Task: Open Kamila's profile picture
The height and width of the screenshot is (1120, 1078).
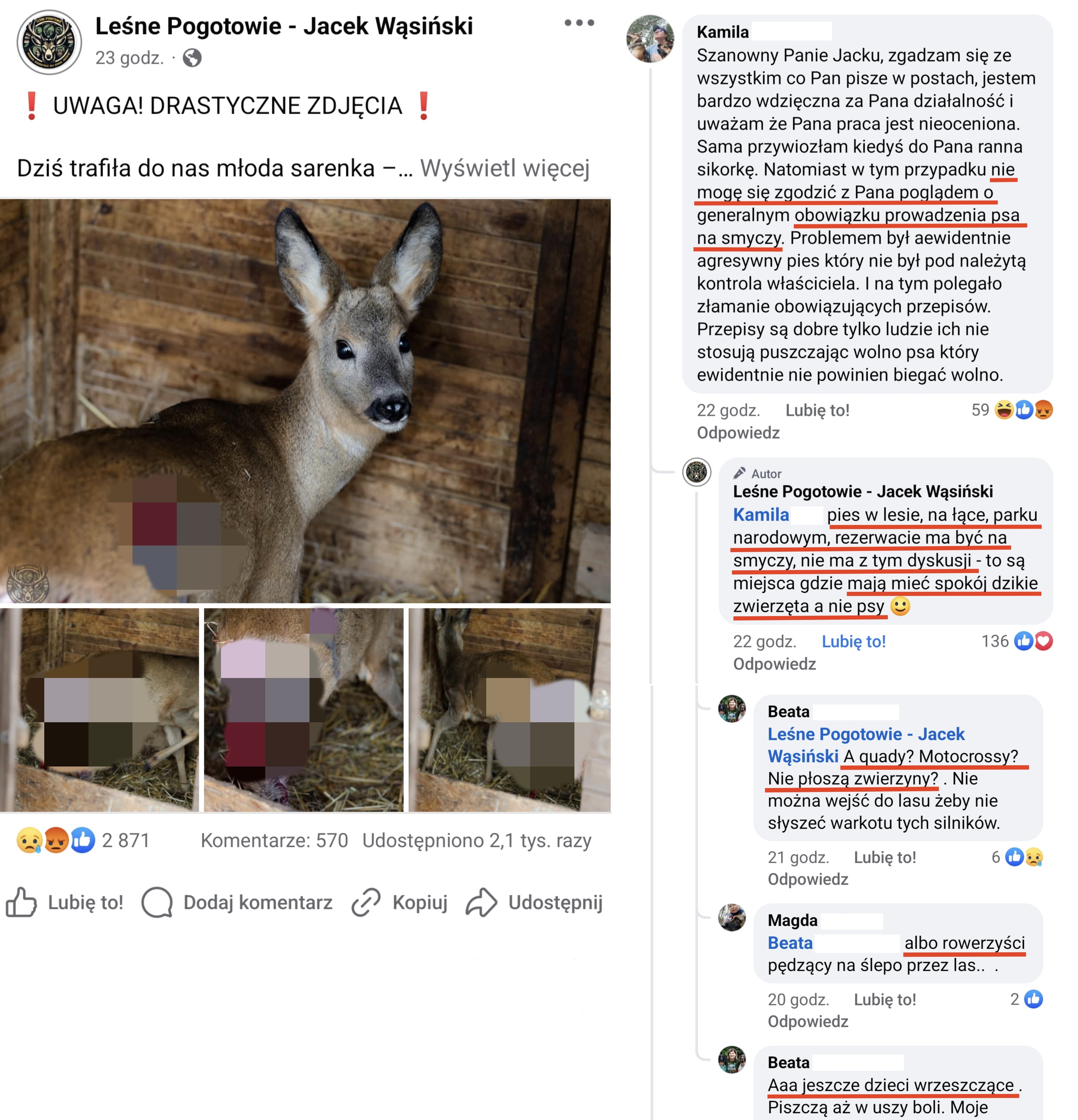Action: pos(650,38)
